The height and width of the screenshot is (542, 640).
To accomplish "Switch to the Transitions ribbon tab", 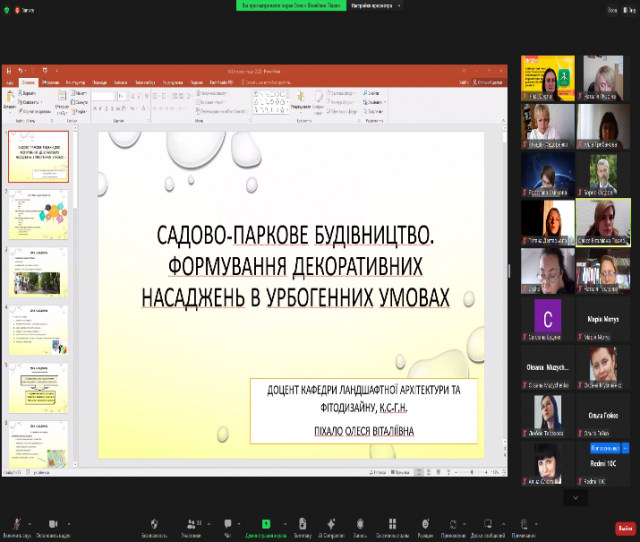I will tap(99, 82).
